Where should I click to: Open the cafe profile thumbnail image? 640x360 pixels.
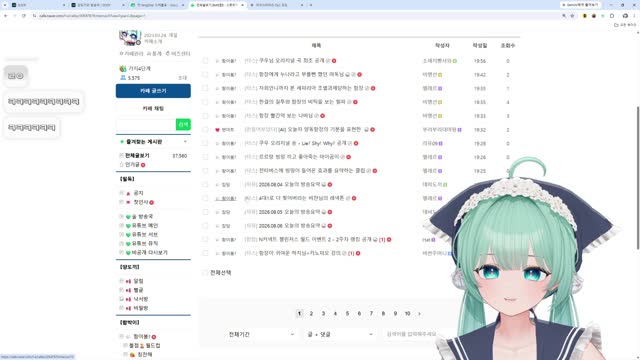(x=130, y=38)
